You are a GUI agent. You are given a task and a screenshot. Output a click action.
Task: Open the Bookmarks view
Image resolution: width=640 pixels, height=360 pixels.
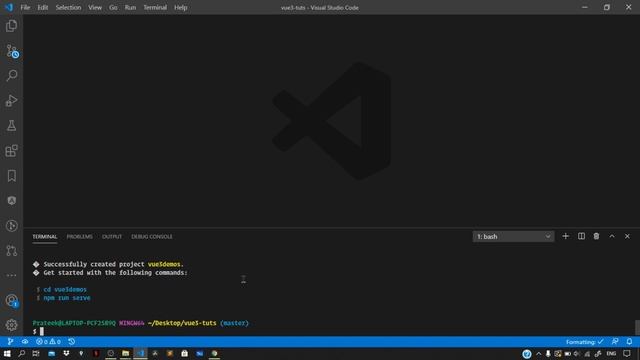(11, 176)
